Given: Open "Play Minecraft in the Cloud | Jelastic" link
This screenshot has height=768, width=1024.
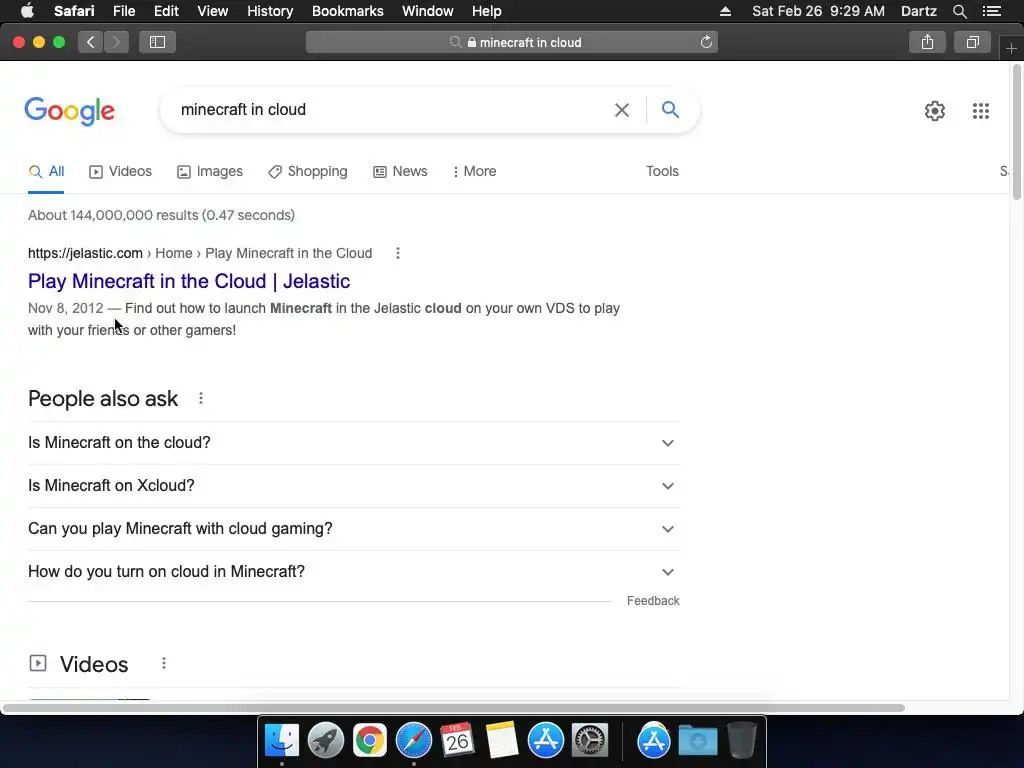Looking at the screenshot, I should pos(189,281).
